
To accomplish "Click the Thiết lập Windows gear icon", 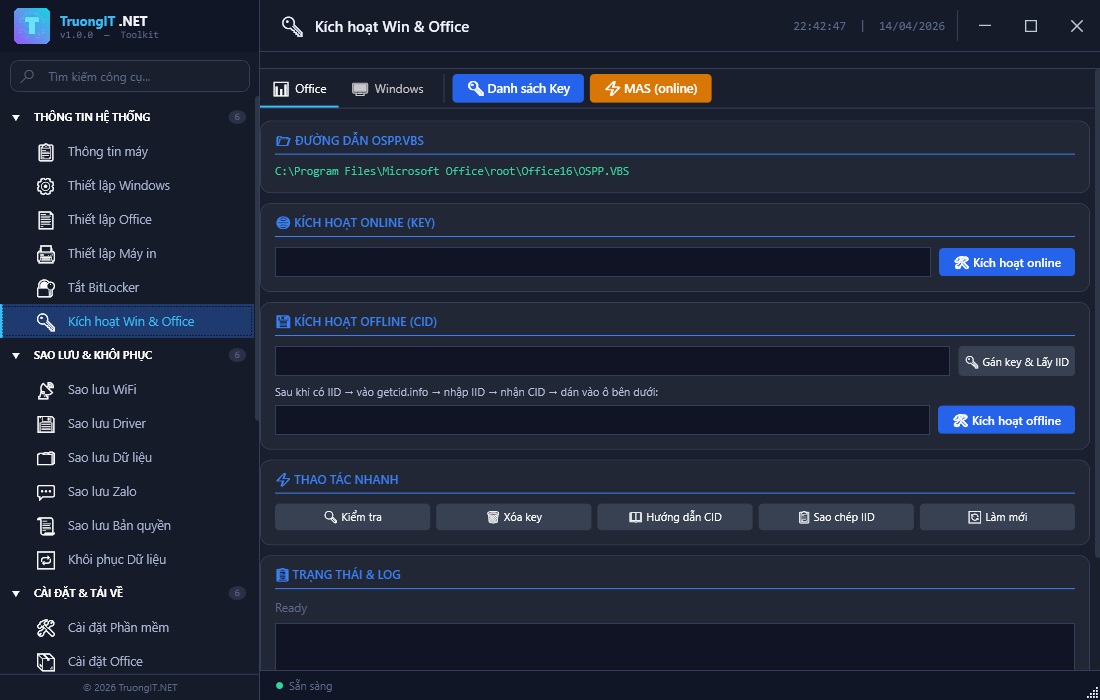I will (x=46, y=186).
